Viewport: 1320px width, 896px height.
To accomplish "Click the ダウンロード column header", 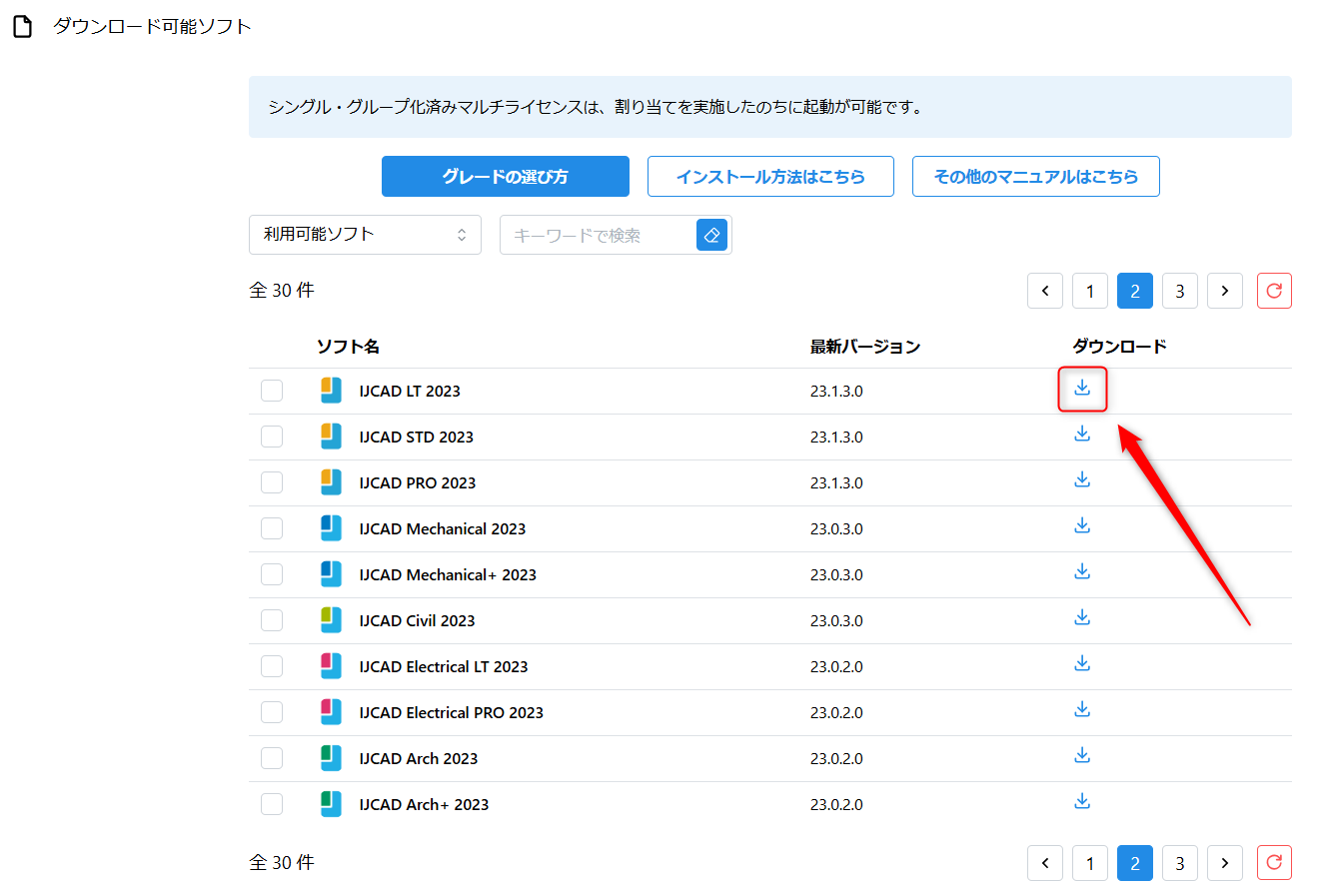I will tap(1119, 347).
